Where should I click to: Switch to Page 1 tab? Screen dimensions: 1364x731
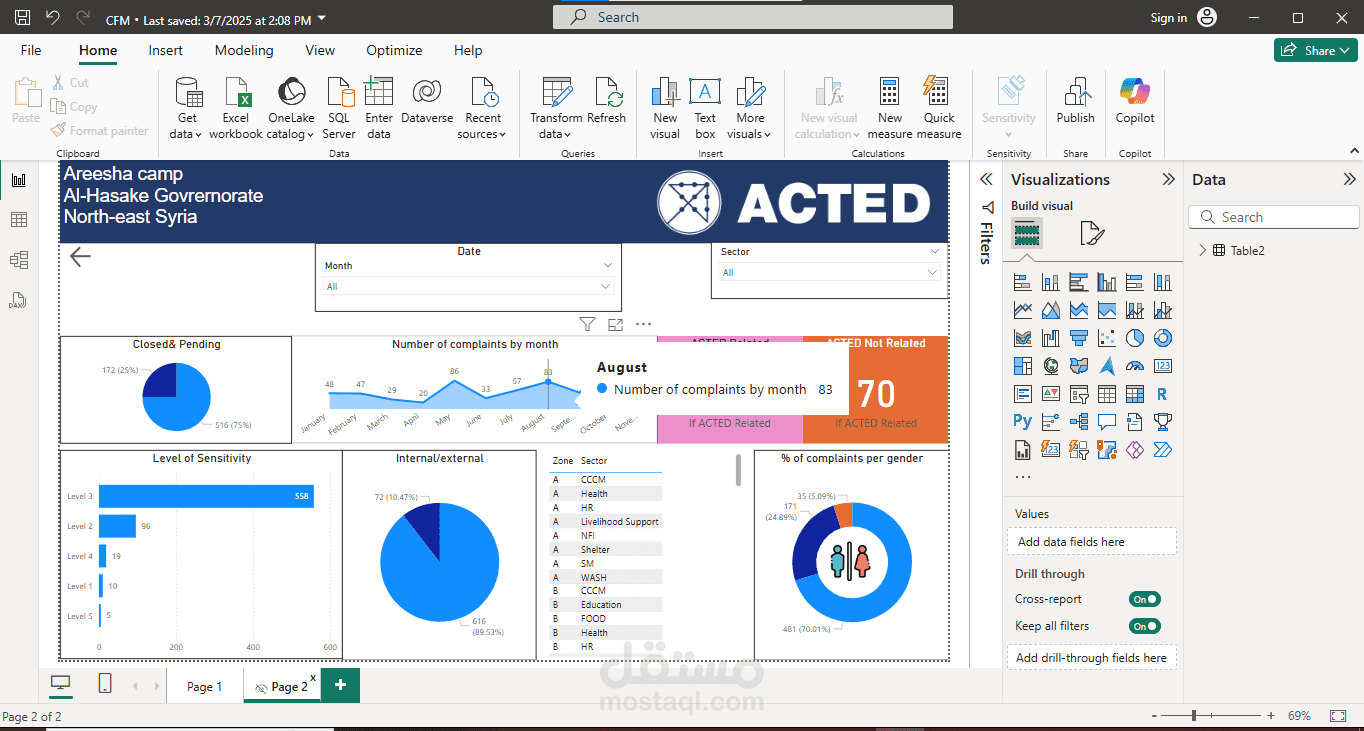tap(204, 686)
